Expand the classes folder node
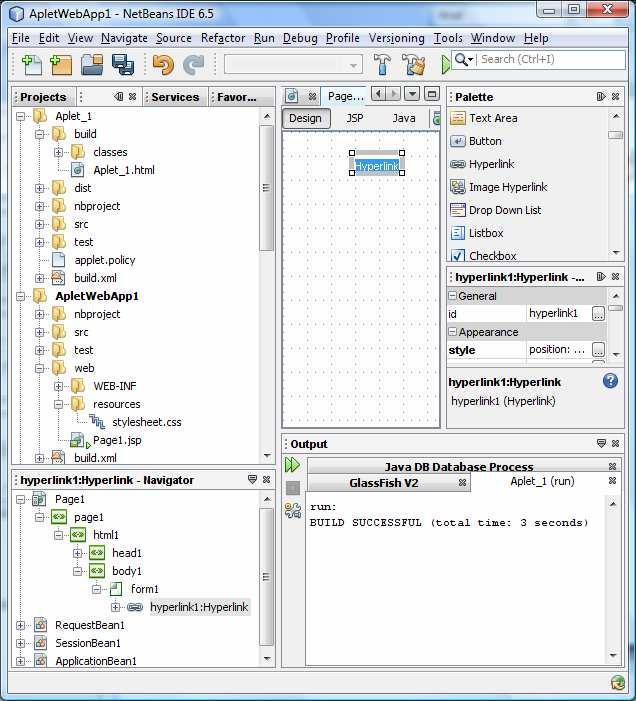 coord(58,152)
